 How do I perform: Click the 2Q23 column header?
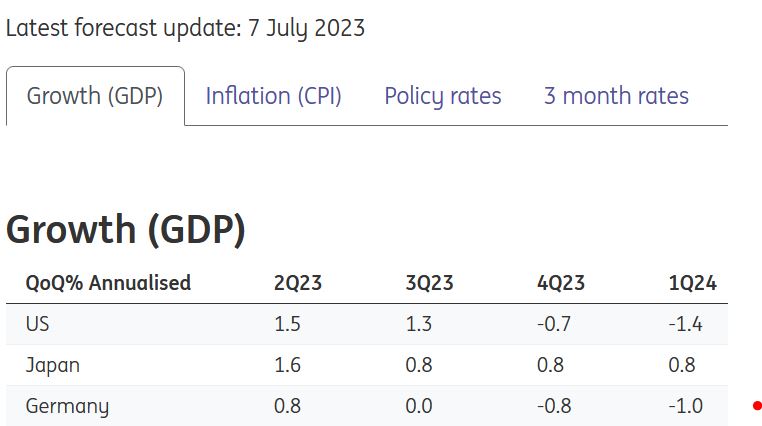pos(298,283)
